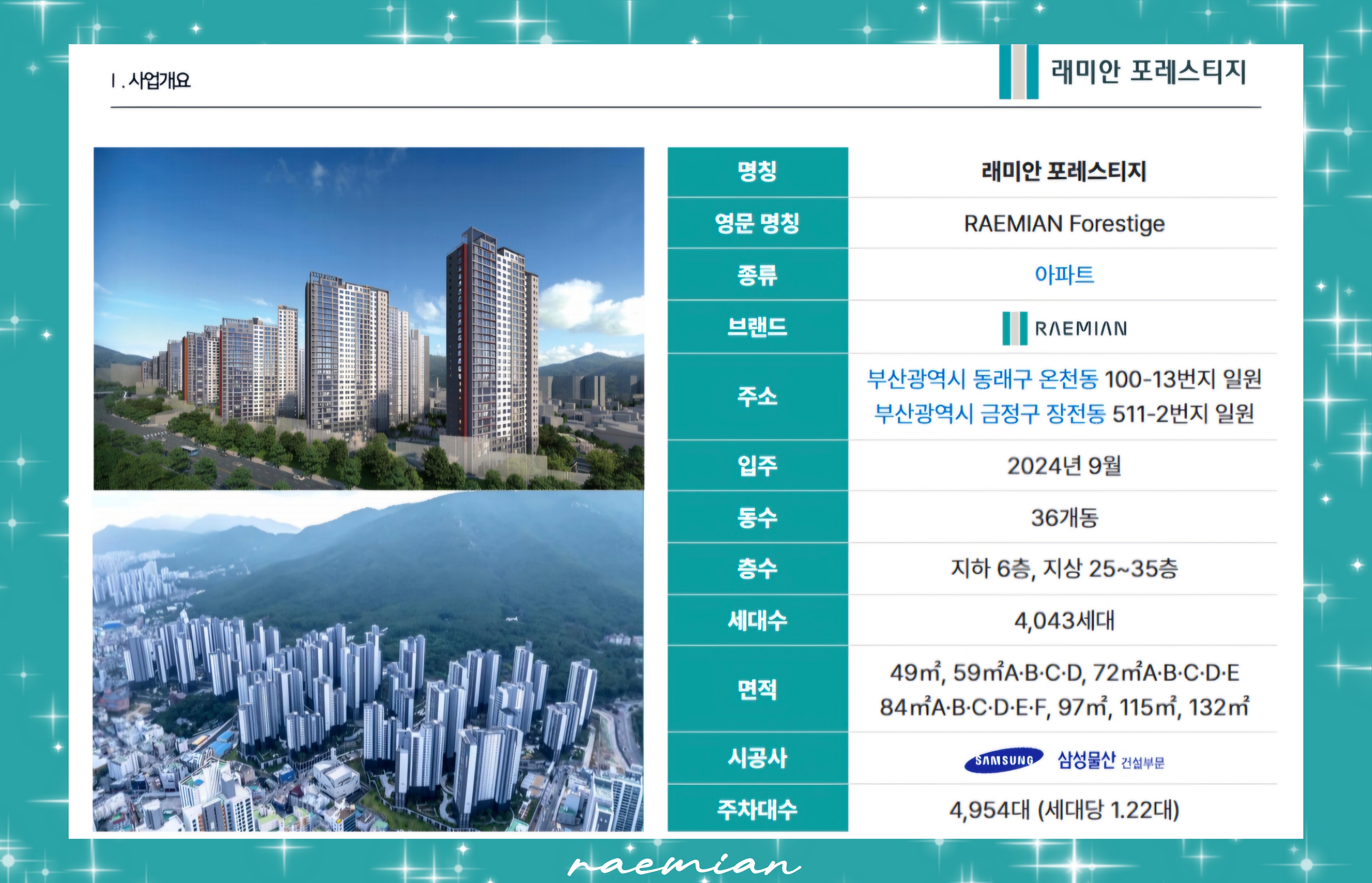Click the 층수 row label
1372x883 pixels.
[x=757, y=569]
